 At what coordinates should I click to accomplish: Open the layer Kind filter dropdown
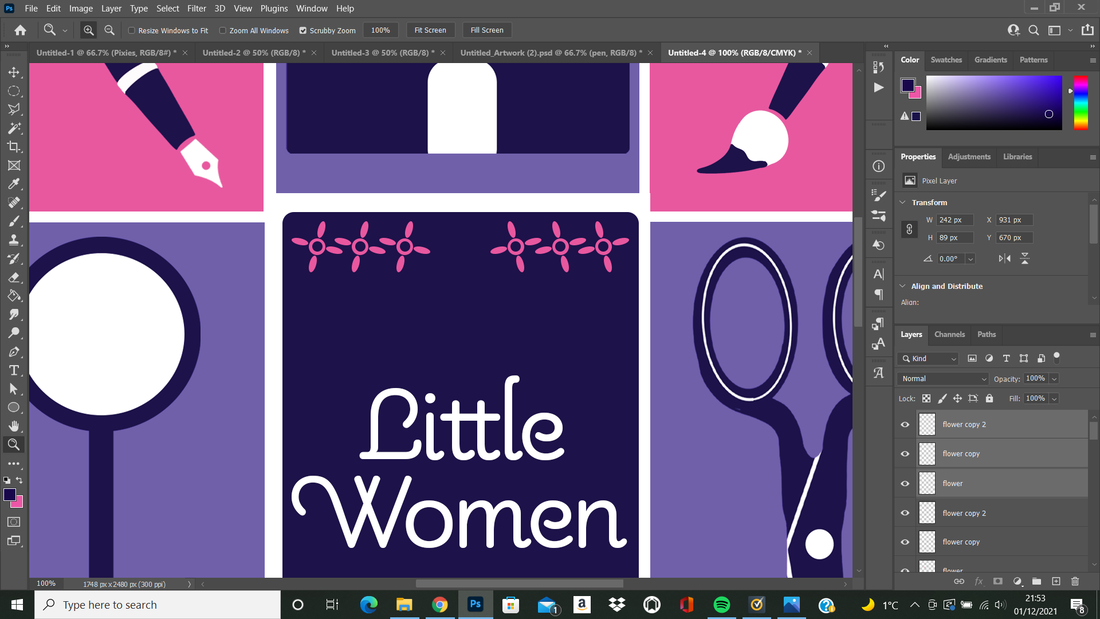pyautogui.click(x=930, y=359)
